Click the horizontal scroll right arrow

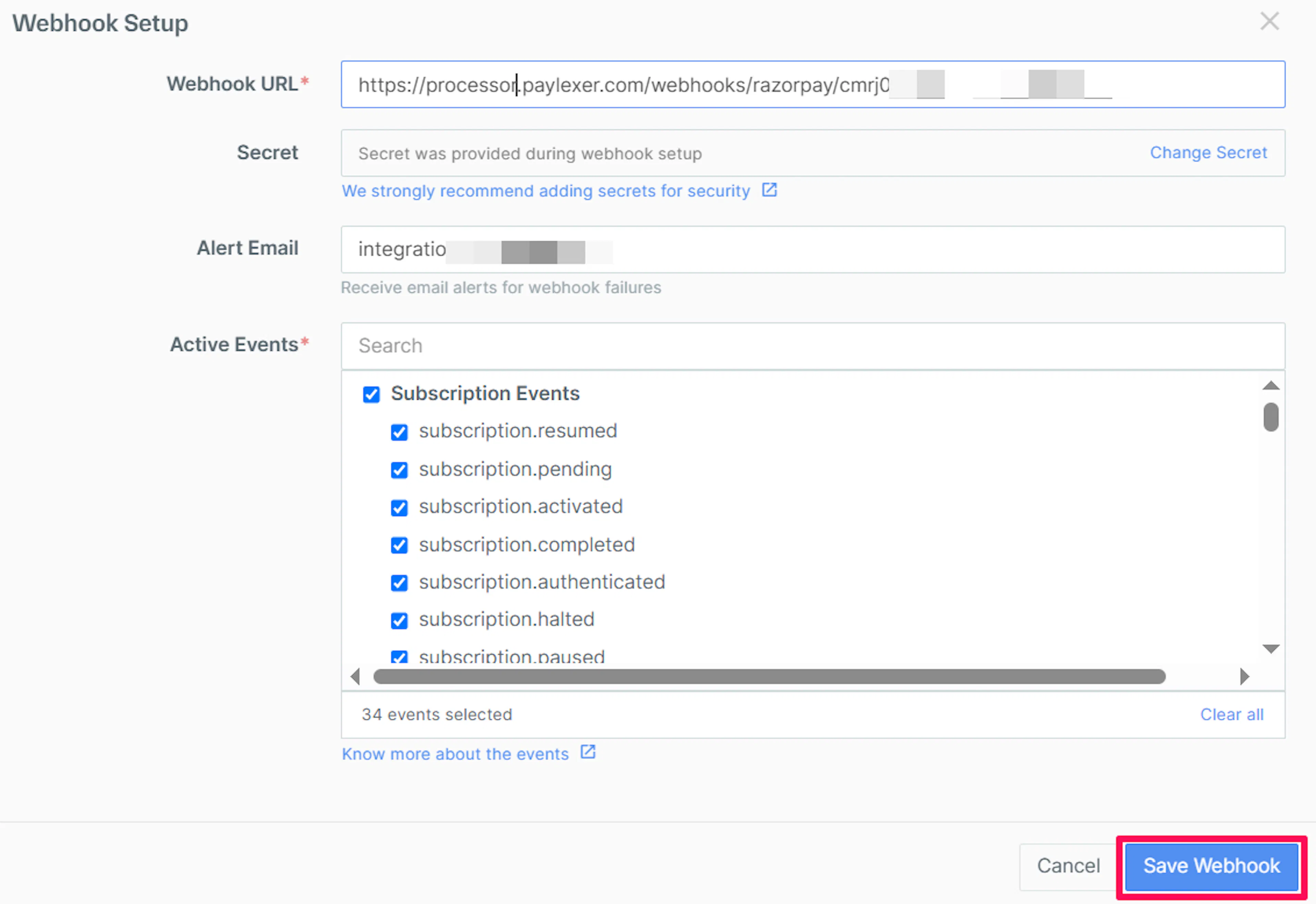(1244, 676)
